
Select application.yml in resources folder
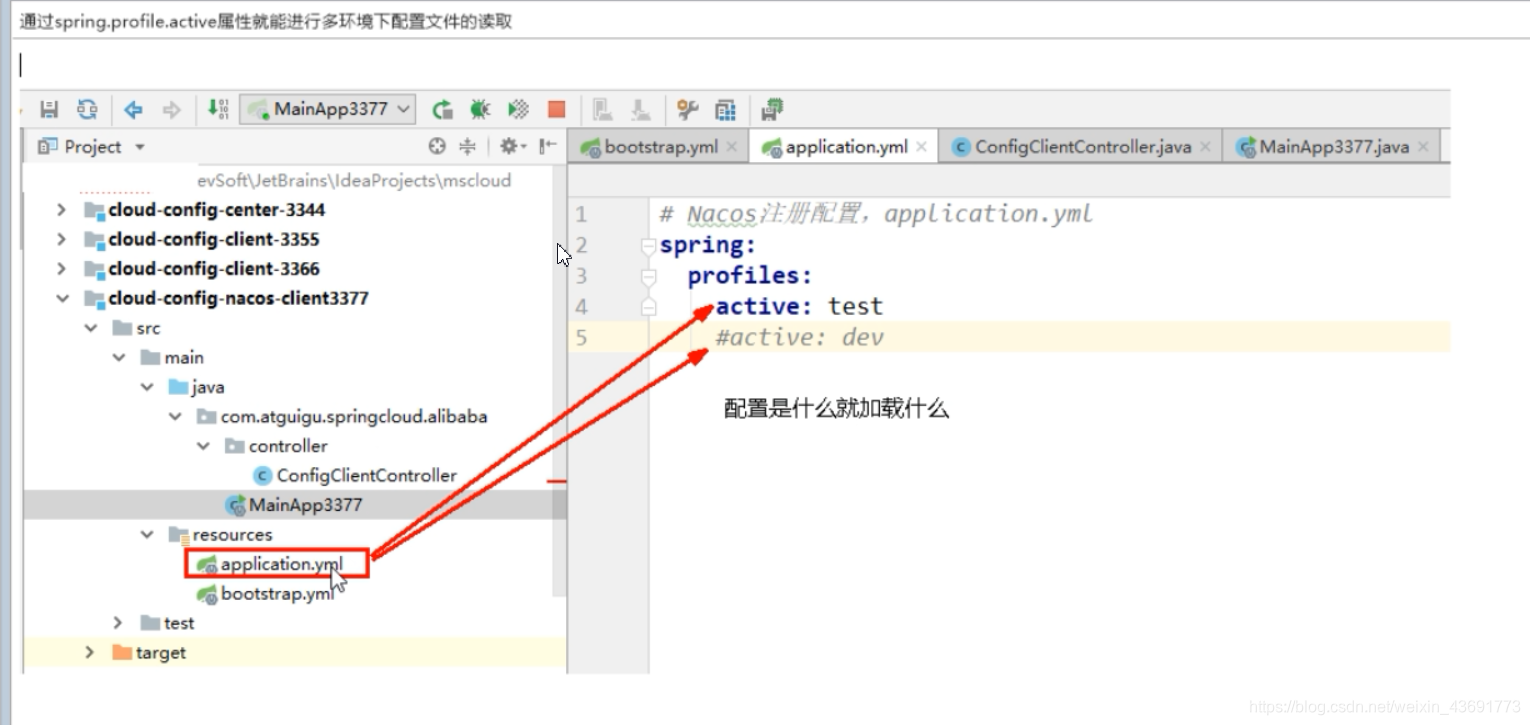(x=281, y=564)
